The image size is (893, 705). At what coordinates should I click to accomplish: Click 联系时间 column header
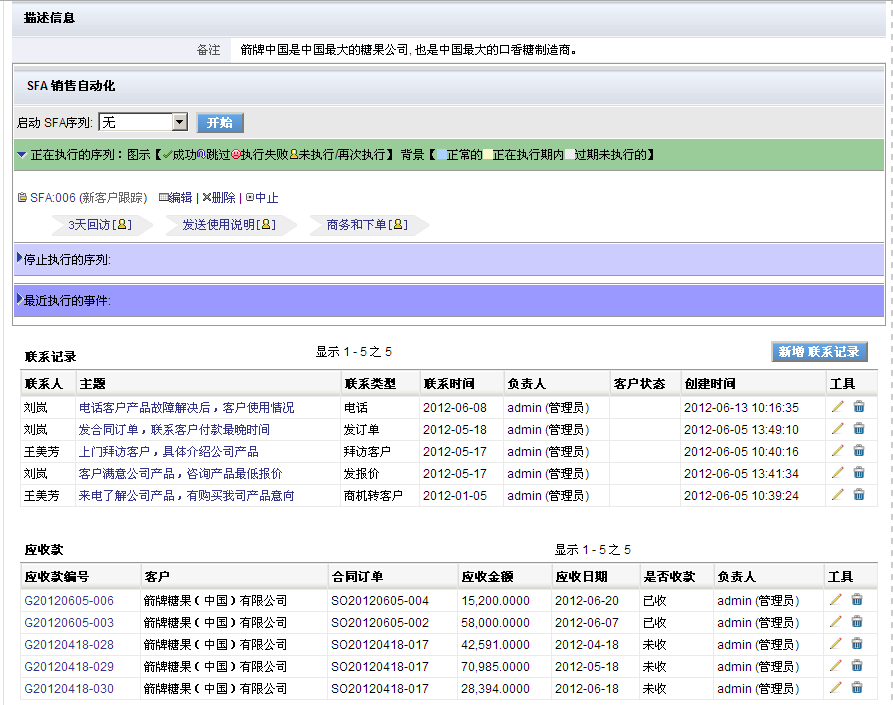coord(449,384)
